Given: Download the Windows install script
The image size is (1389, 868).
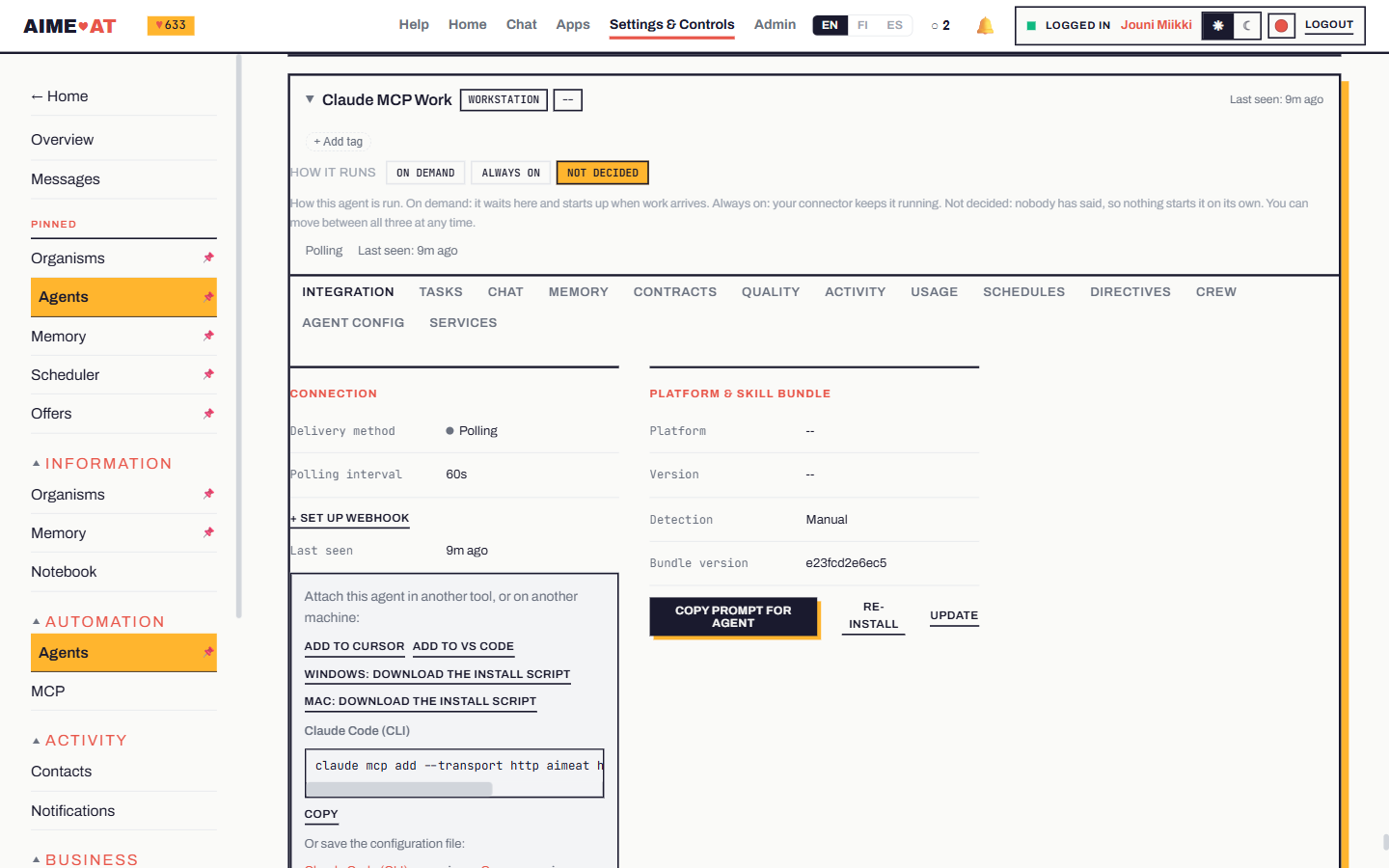Looking at the screenshot, I should click(x=437, y=675).
